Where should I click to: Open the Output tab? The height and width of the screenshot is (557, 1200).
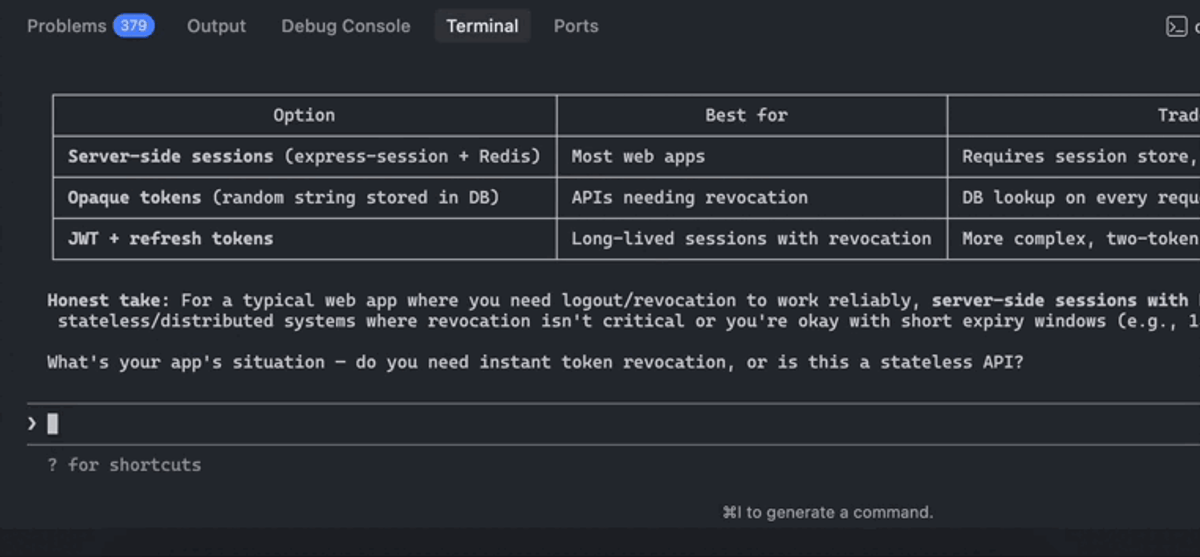pos(216,26)
